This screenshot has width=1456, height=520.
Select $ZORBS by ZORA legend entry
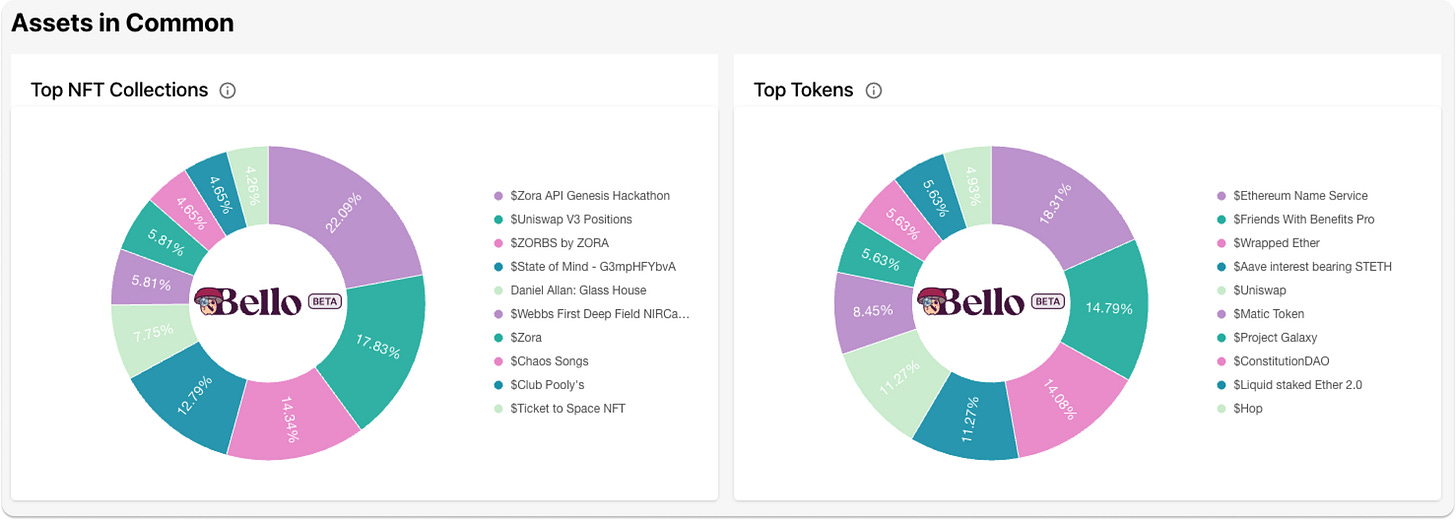click(x=551, y=243)
